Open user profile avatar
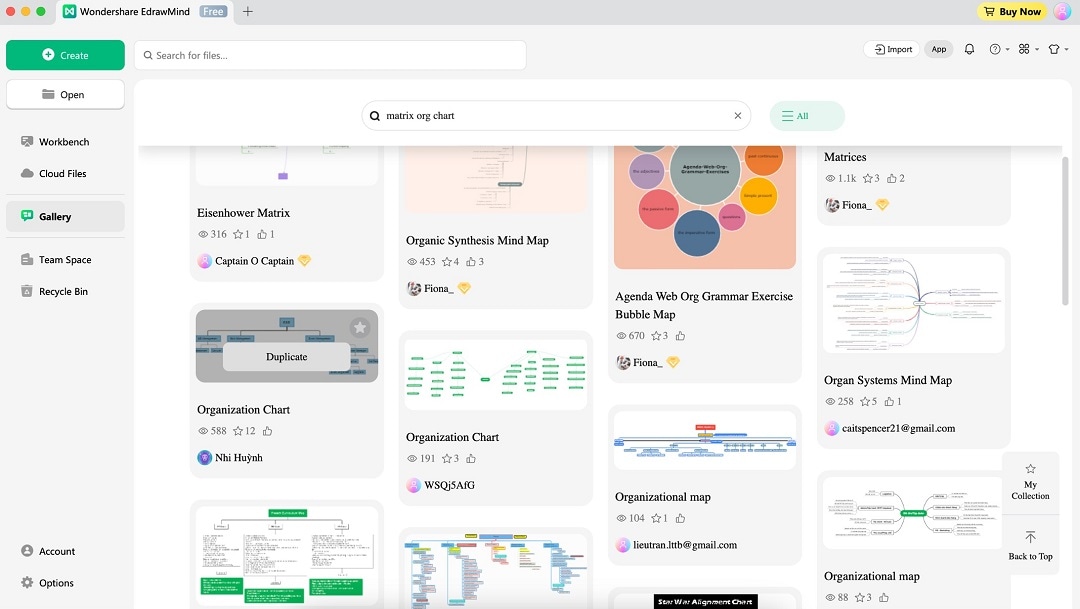This screenshot has width=1080, height=609. pyautogui.click(x=1062, y=12)
